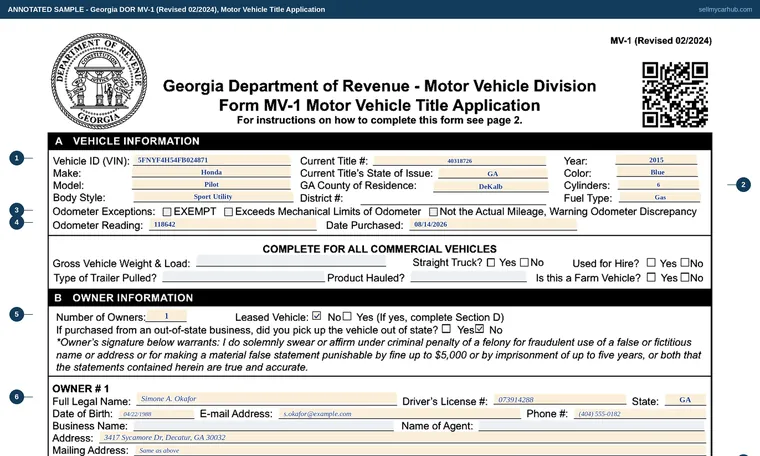Check out-of-state pickup Yes box
The image size is (760, 456).
pos(446,329)
